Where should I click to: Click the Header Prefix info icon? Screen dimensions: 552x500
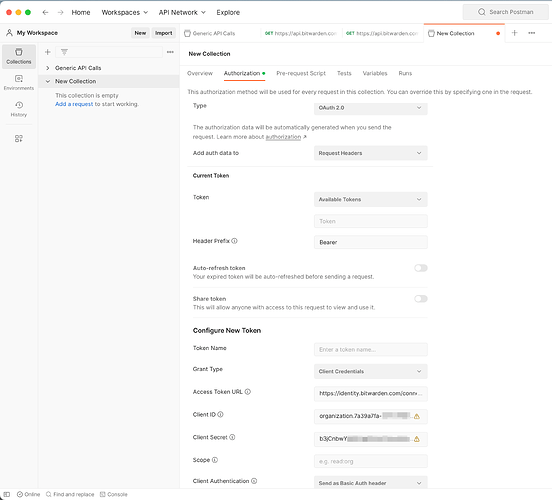[234, 241]
